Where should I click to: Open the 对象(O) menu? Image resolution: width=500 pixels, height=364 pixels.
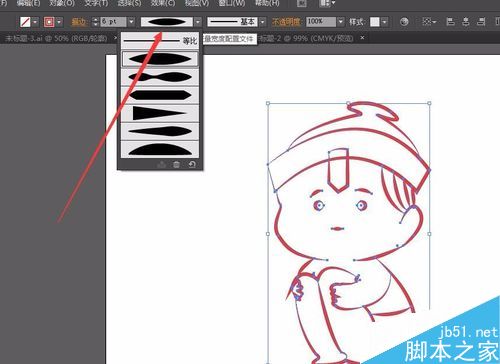click(62, 3)
